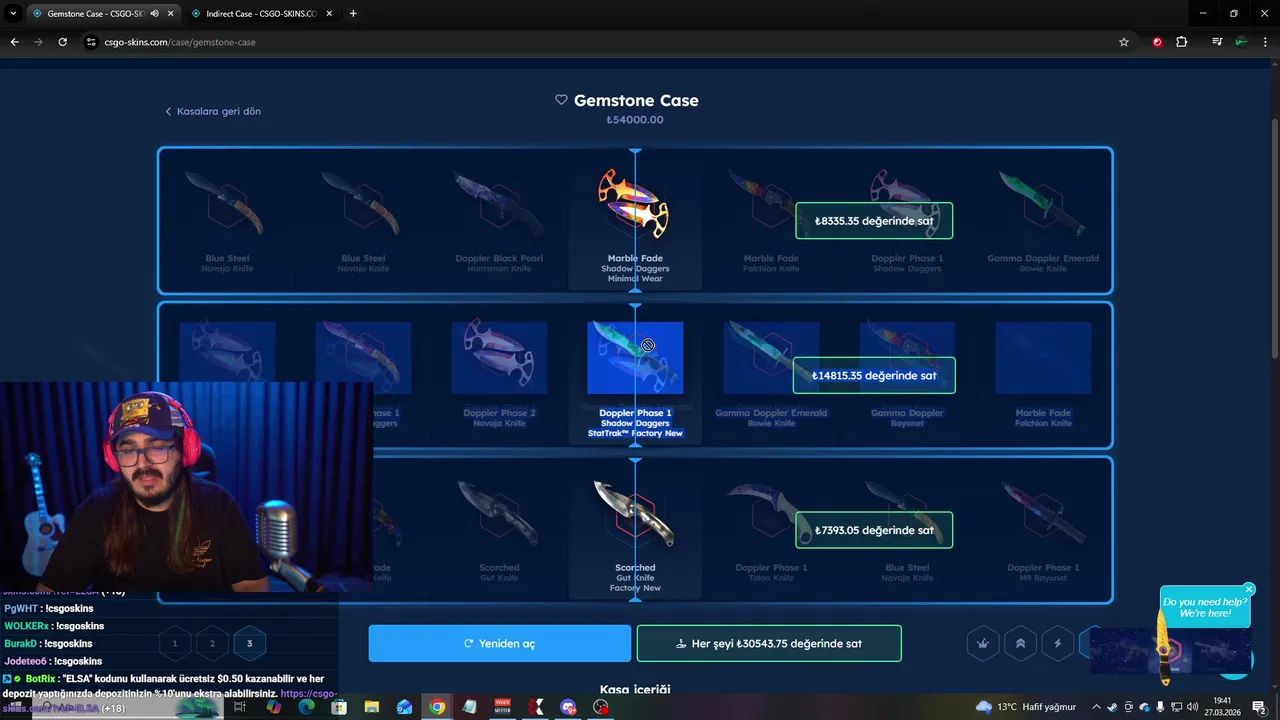Screen dimensions: 1280x720
Task: Click the Doppler Black Pearl Huntsman Knife item
Action: (499, 204)
